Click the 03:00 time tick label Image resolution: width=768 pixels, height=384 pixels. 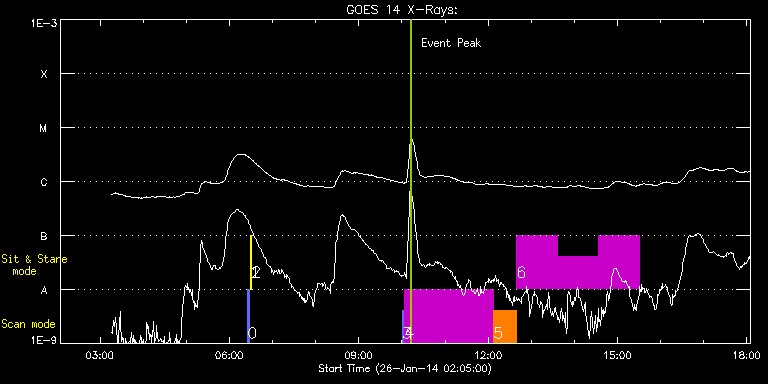tap(100, 355)
